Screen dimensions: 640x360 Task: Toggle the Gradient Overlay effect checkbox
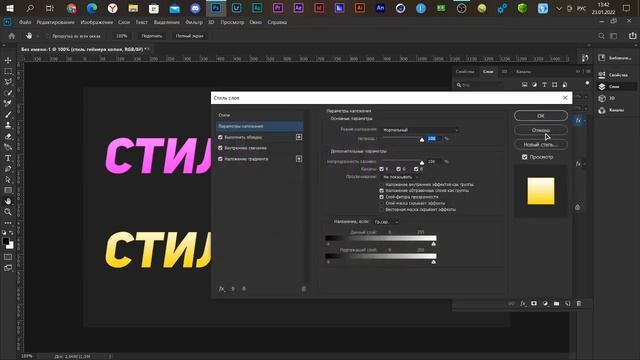pyautogui.click(x=220, y=159)
